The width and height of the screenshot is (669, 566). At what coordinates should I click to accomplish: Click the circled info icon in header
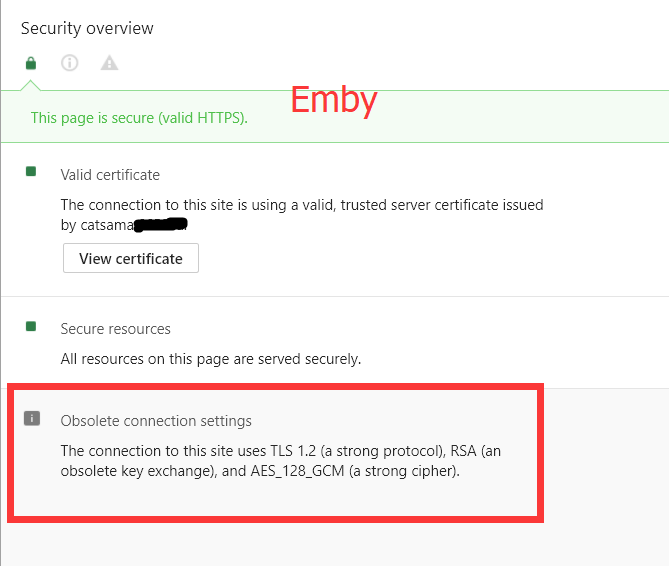[70, 63]
